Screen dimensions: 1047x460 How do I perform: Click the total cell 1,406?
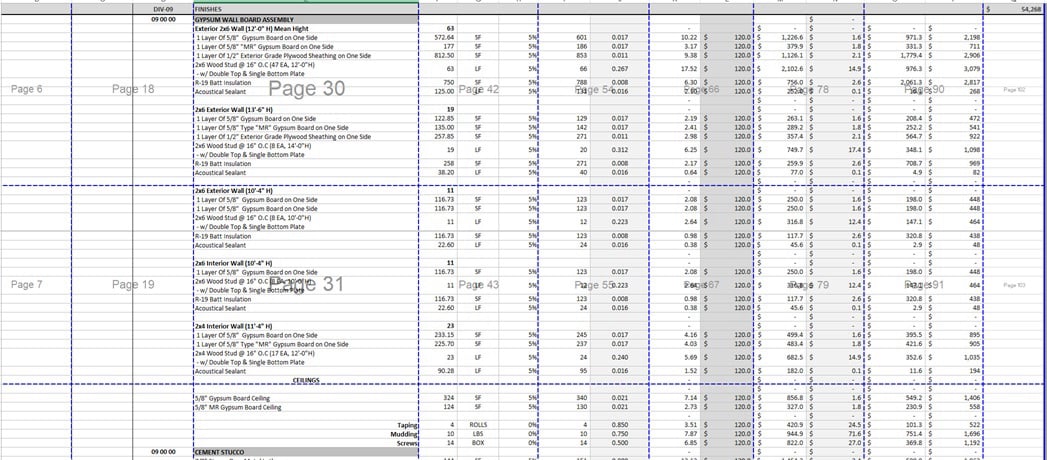click(x=954, y=398)
